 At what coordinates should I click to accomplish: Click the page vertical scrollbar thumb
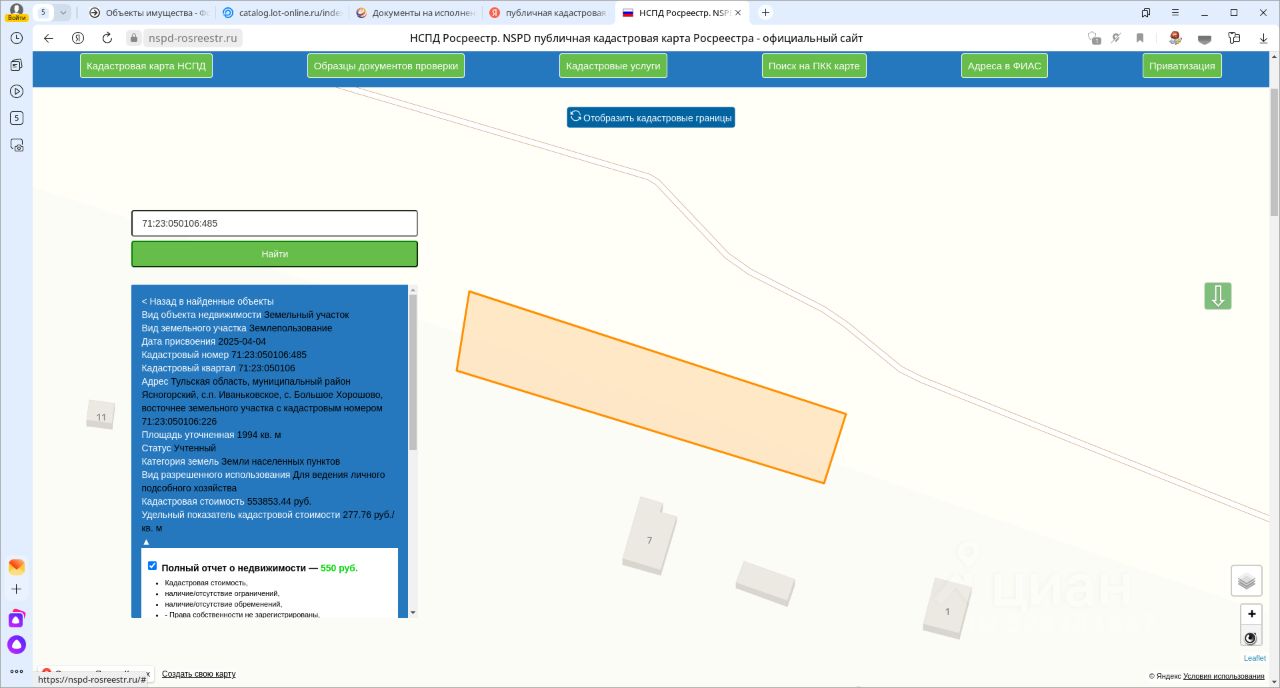[1274, 152]
